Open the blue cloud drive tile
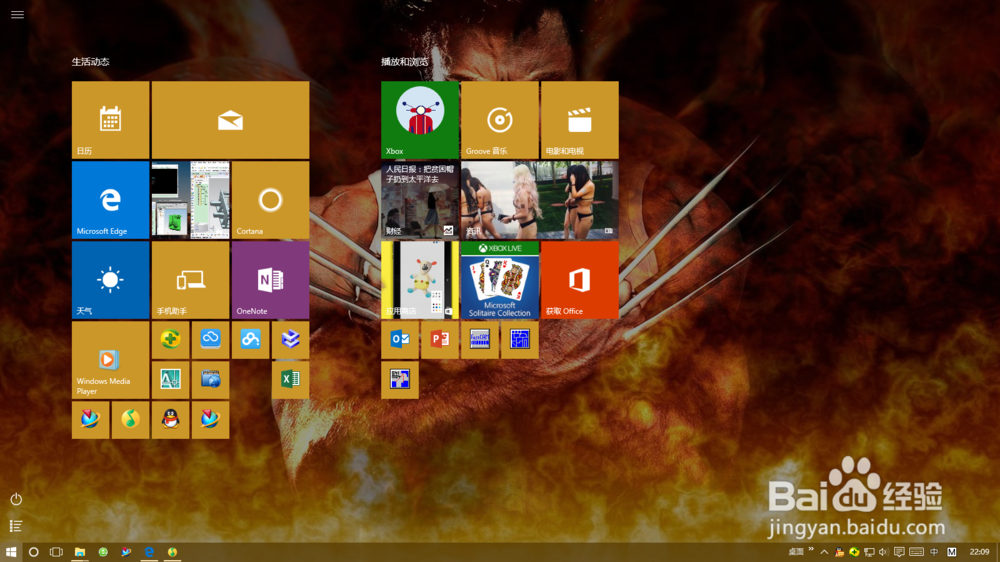Viewport: 1000px width, 562px height. pos(210,340)
